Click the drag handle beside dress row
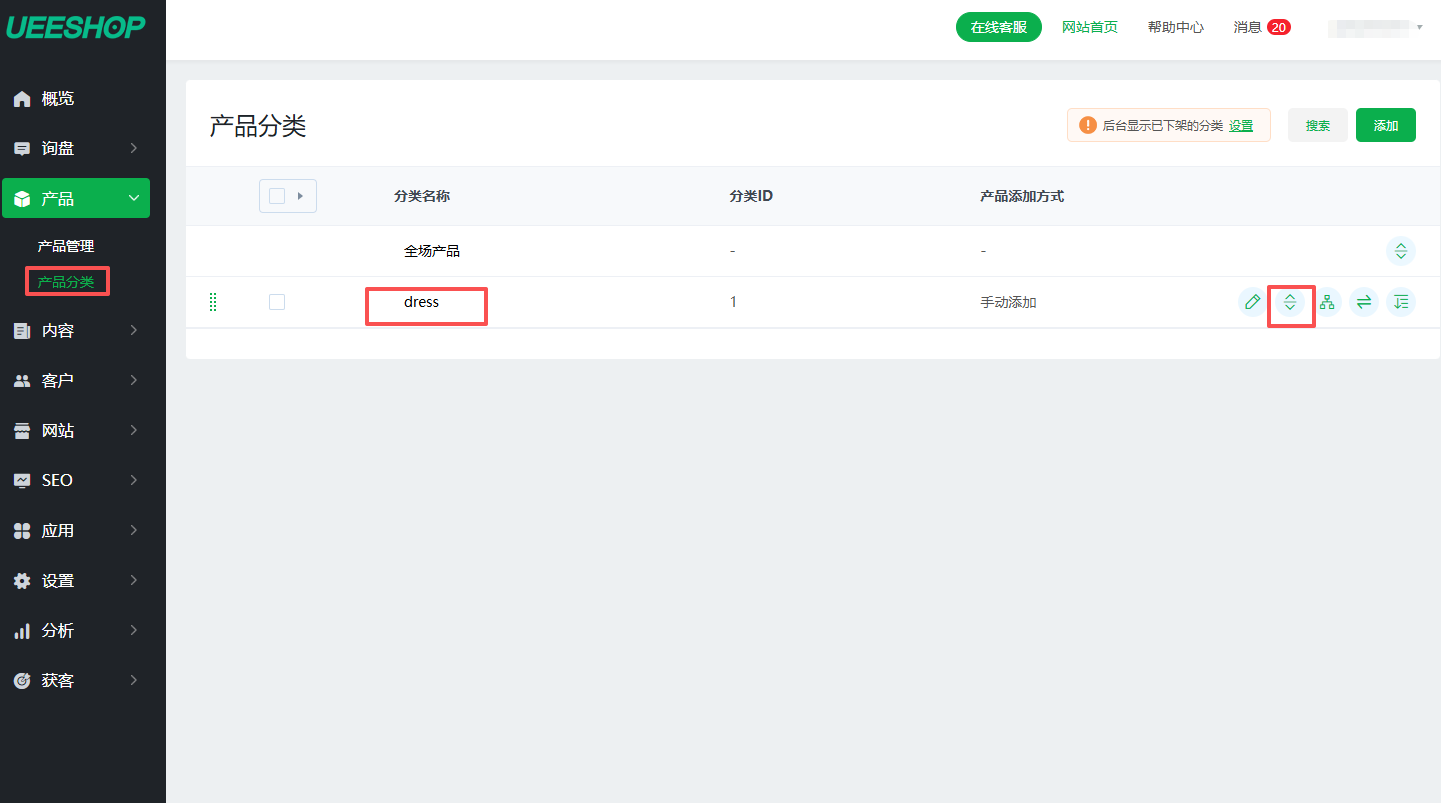The height and width of the screenshot is (803, 1441). tap(213, 302)
